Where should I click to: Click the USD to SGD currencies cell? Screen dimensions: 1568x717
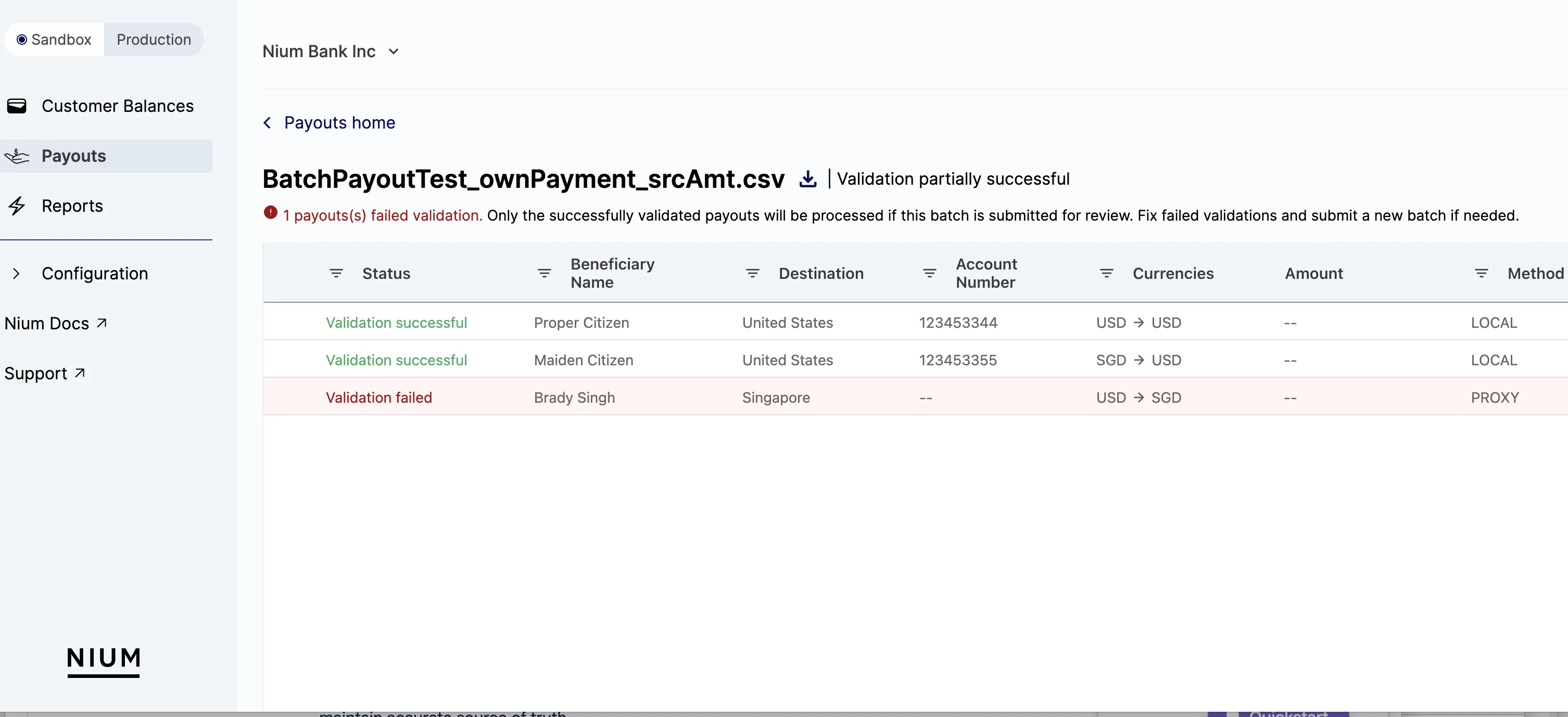click(1139, 398)
